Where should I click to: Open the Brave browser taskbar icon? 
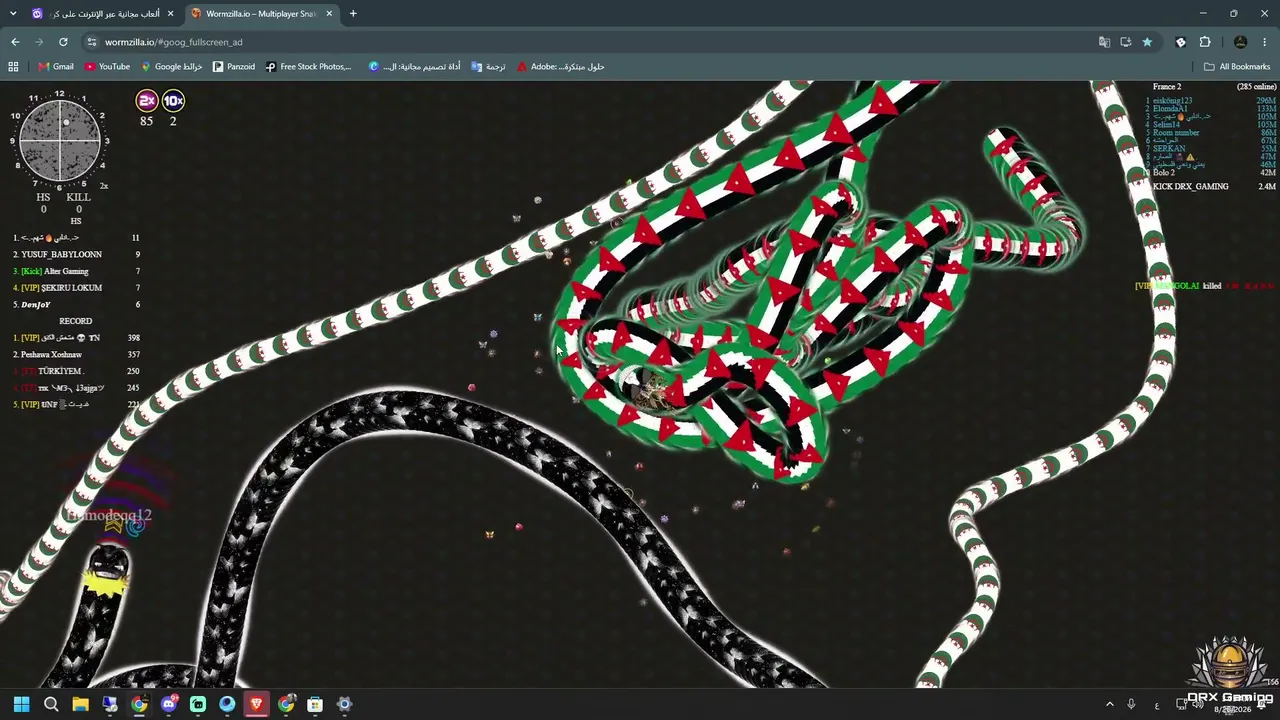pos(256,704)
